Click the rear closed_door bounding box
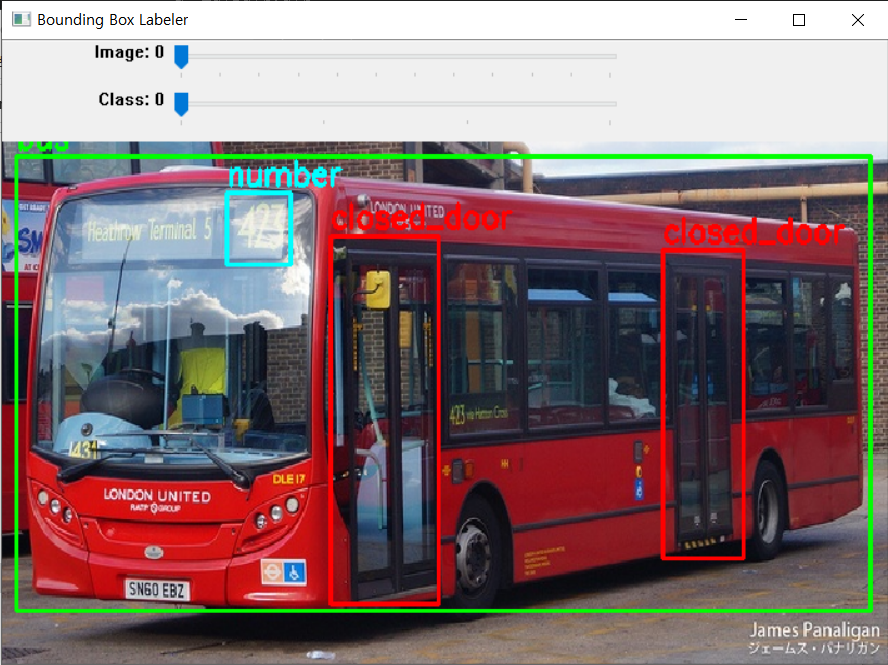 [x=703, y=404]
